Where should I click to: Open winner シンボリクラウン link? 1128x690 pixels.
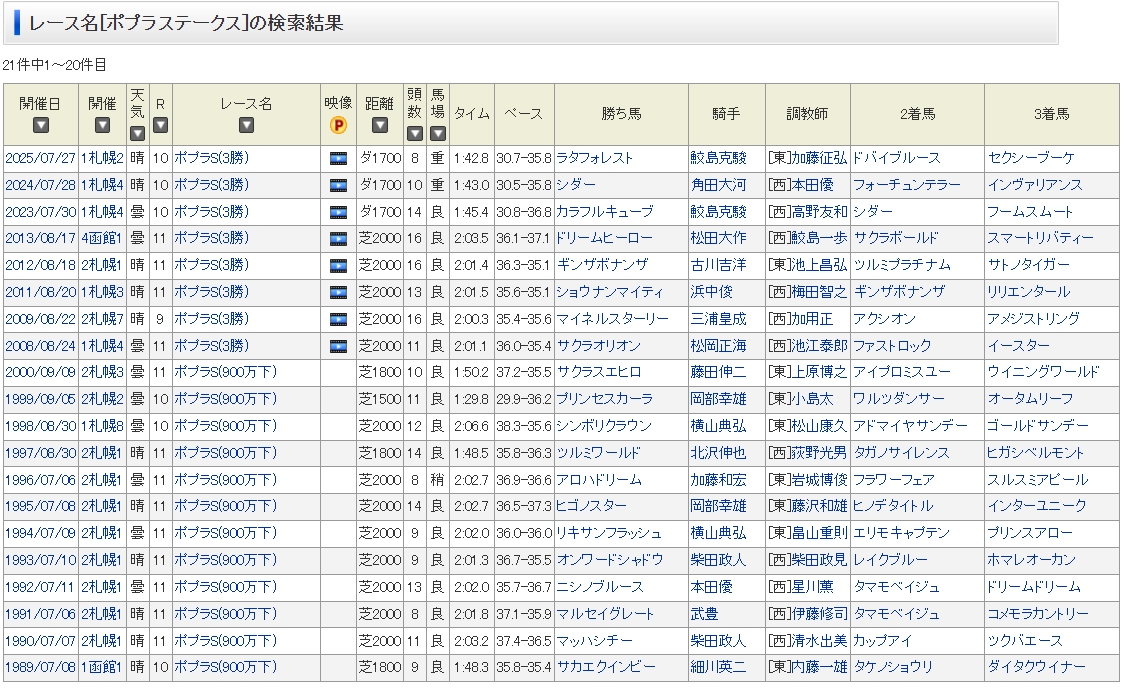coord(604,426)
